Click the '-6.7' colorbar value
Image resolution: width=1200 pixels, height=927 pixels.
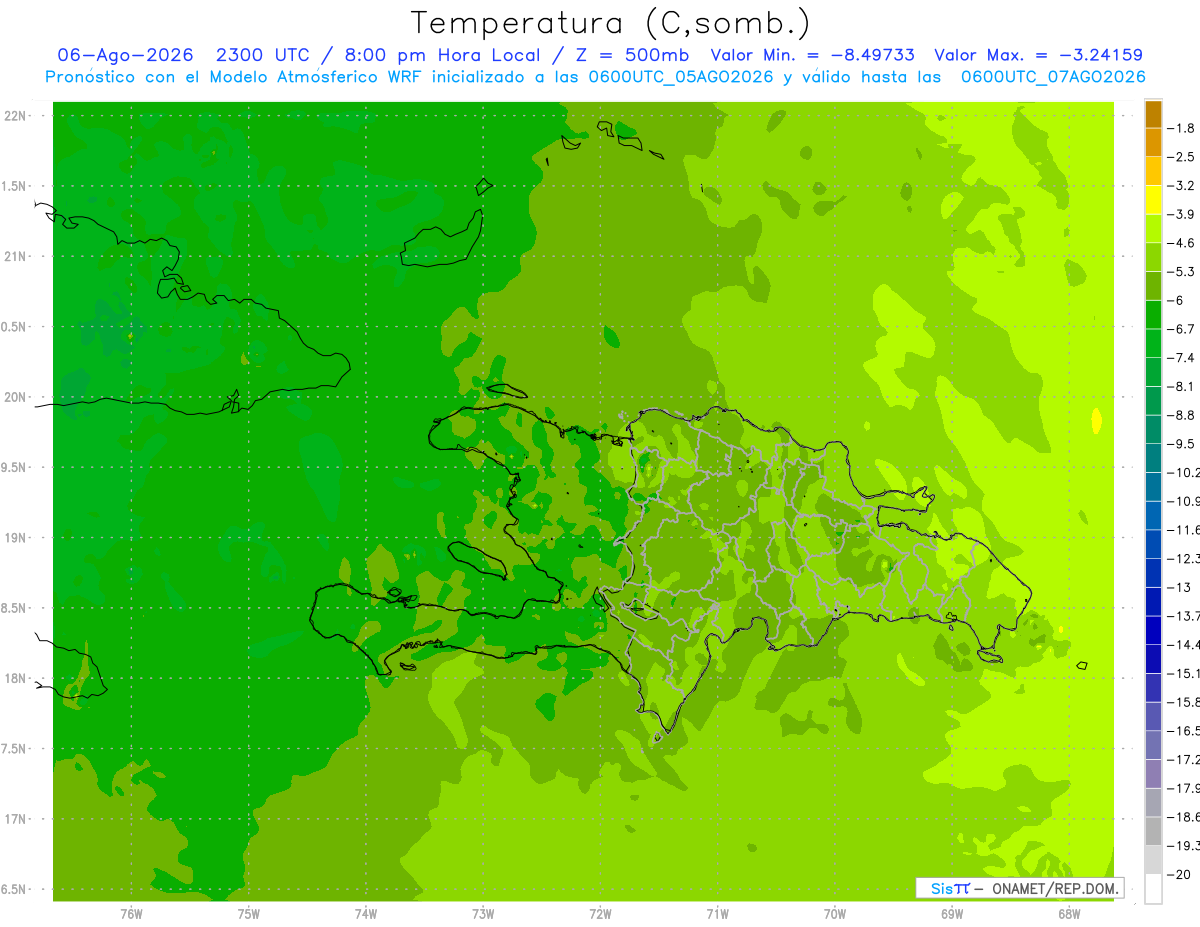pos(1181,329)
